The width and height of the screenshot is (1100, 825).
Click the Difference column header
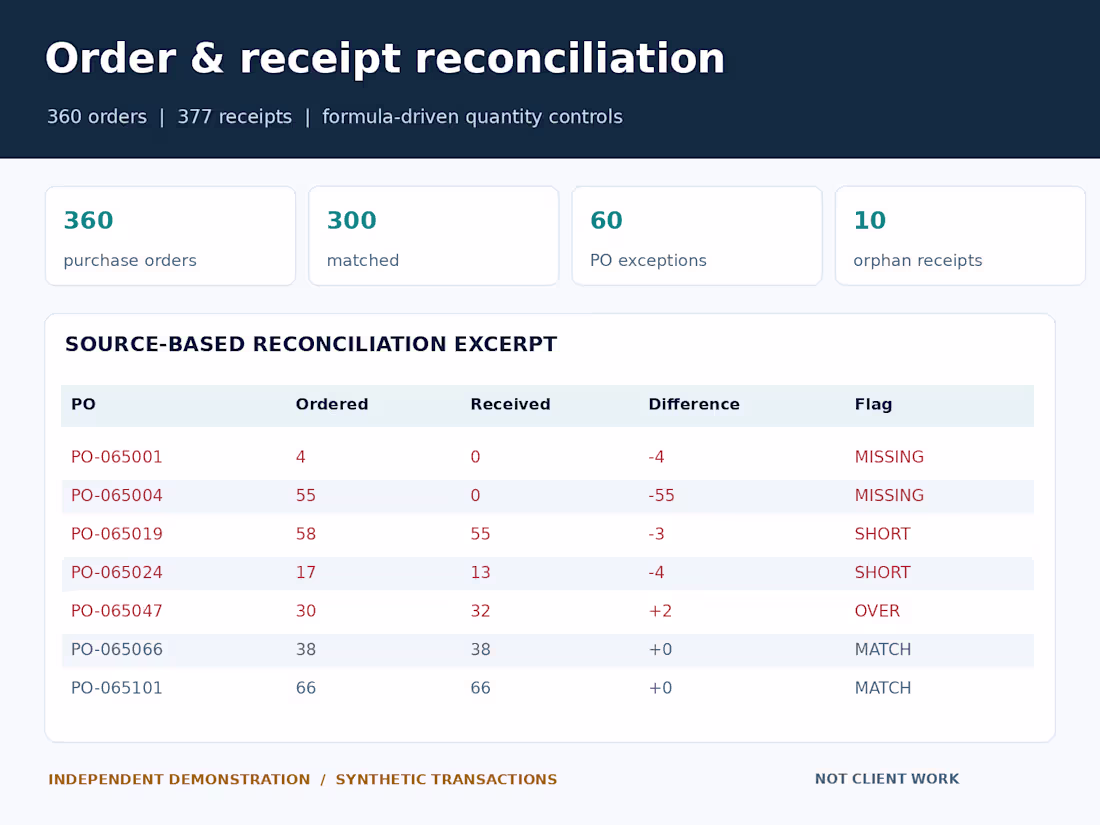[x=694, y=404]
